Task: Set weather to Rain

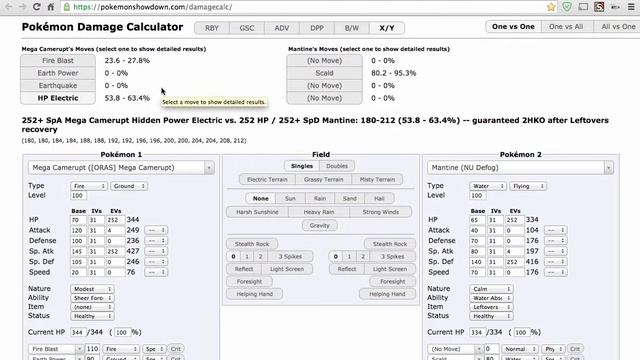Action: (320, 198)
